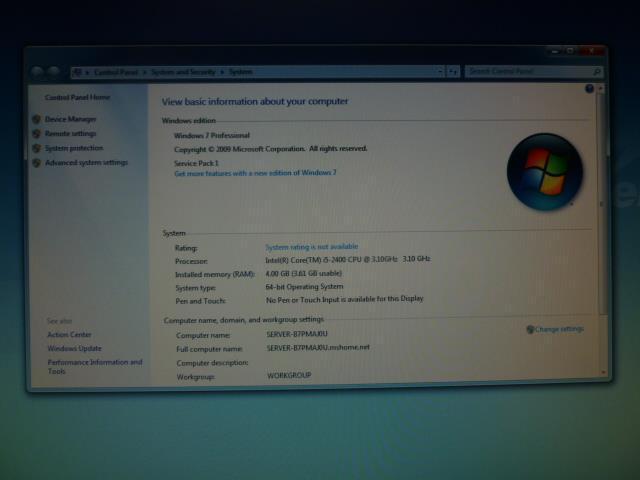640x480 pixels.
Task: Click the Back navigation arrow button
Action: pos(37,73)
